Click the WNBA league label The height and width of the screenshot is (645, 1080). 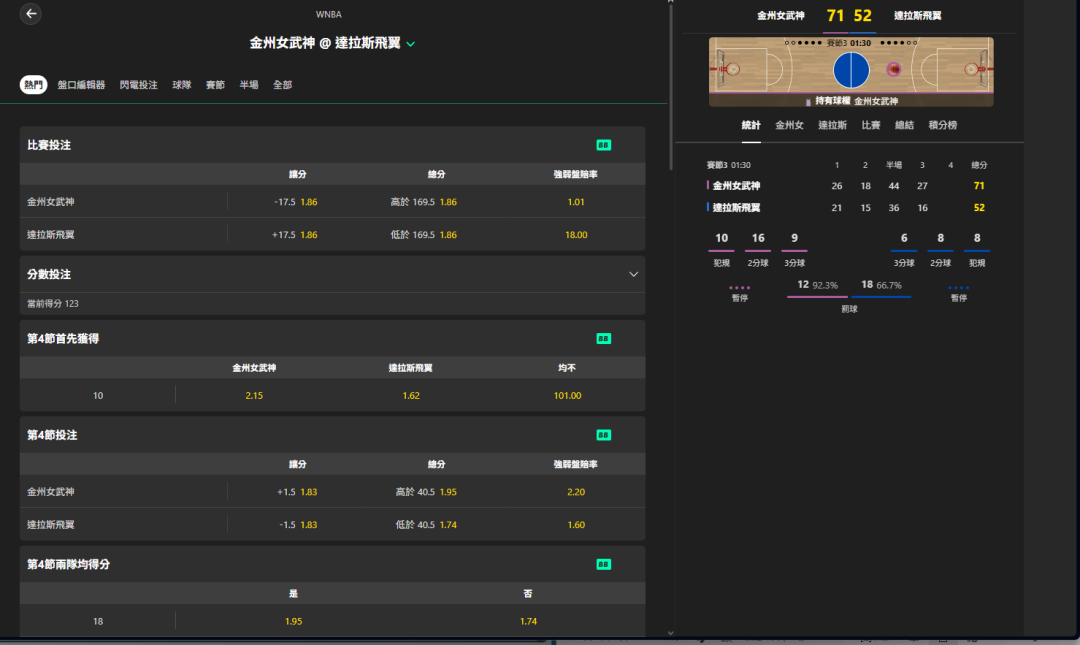(329, 14)
